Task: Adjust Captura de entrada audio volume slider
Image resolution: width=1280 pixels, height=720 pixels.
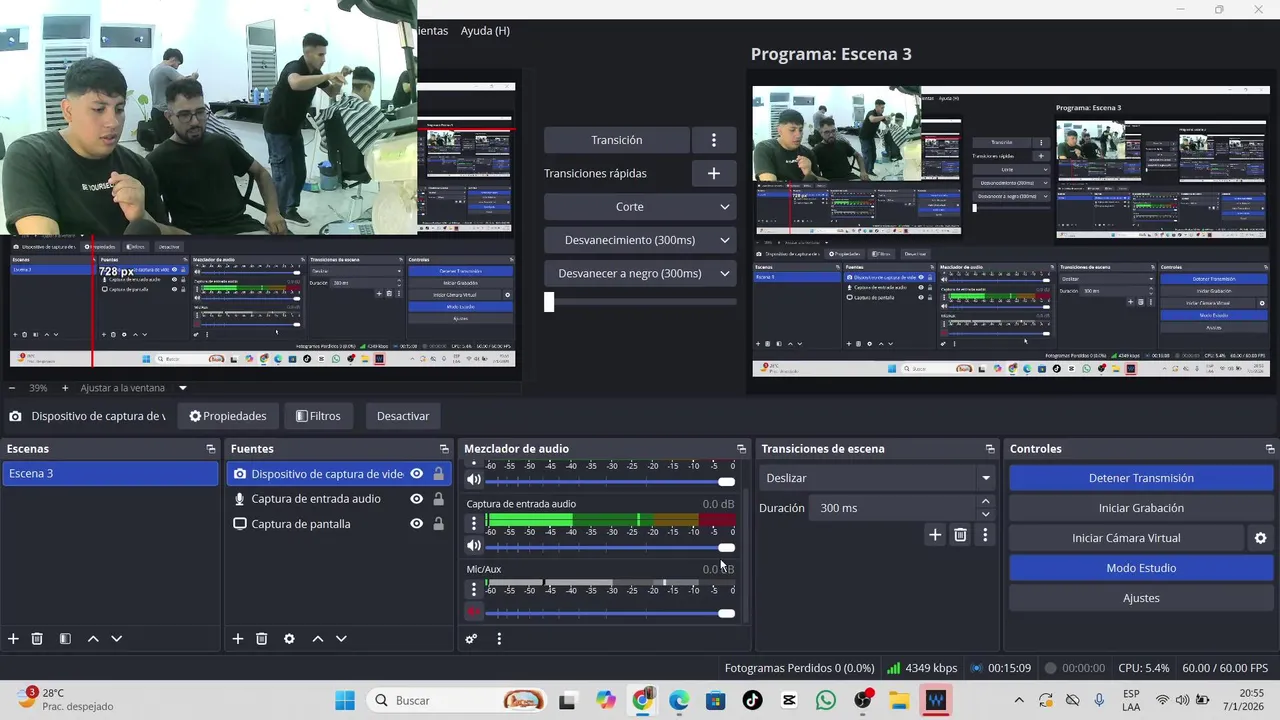Action: point(726,547)
